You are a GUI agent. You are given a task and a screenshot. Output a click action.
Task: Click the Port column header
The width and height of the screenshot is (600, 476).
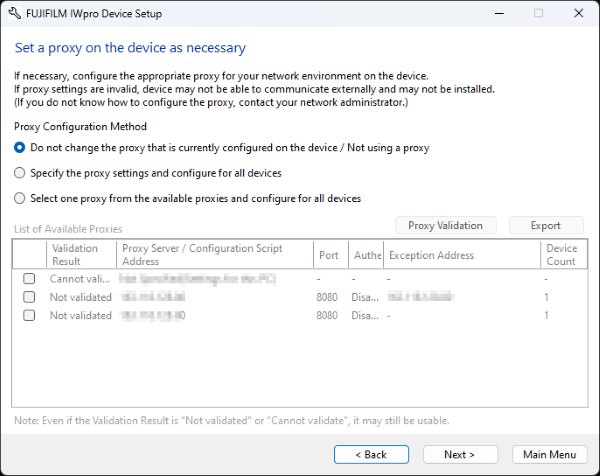click(x=331, y=254)
